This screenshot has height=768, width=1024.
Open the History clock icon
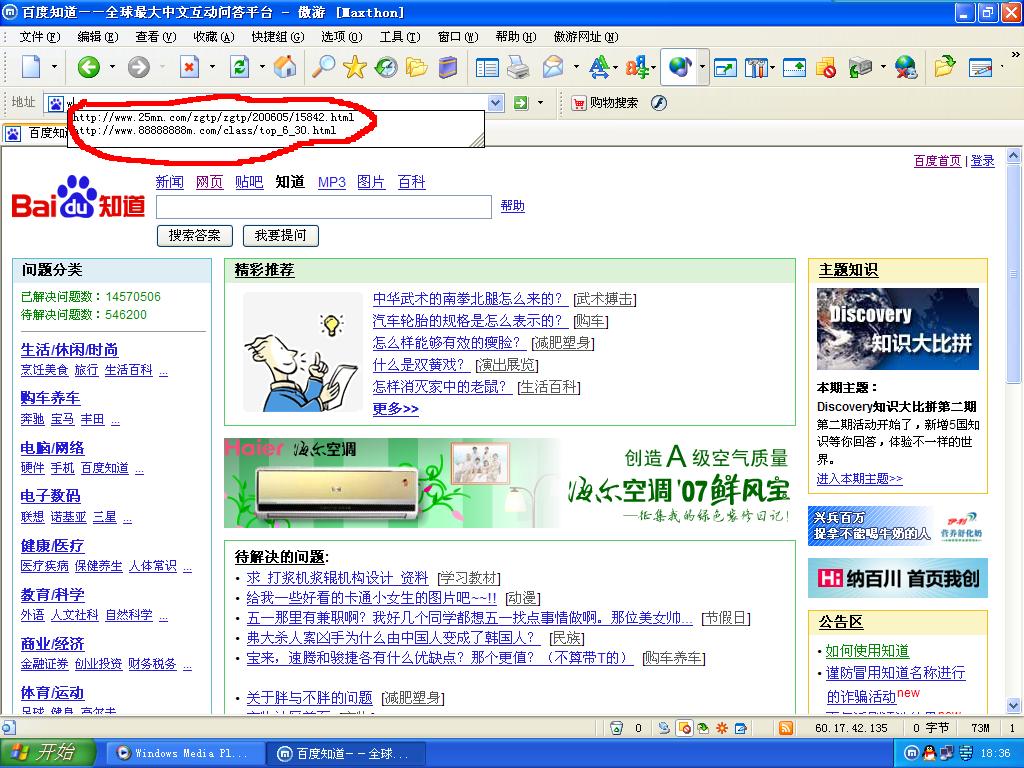point(386,67)
